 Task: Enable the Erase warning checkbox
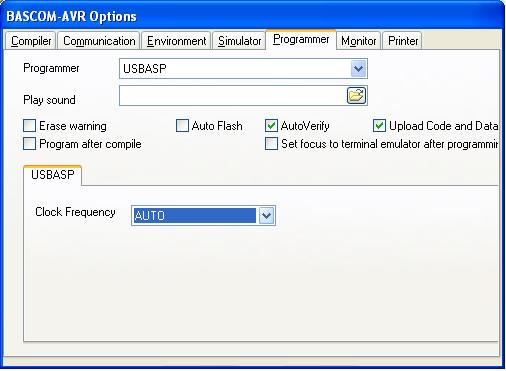[x=29, y=126]
